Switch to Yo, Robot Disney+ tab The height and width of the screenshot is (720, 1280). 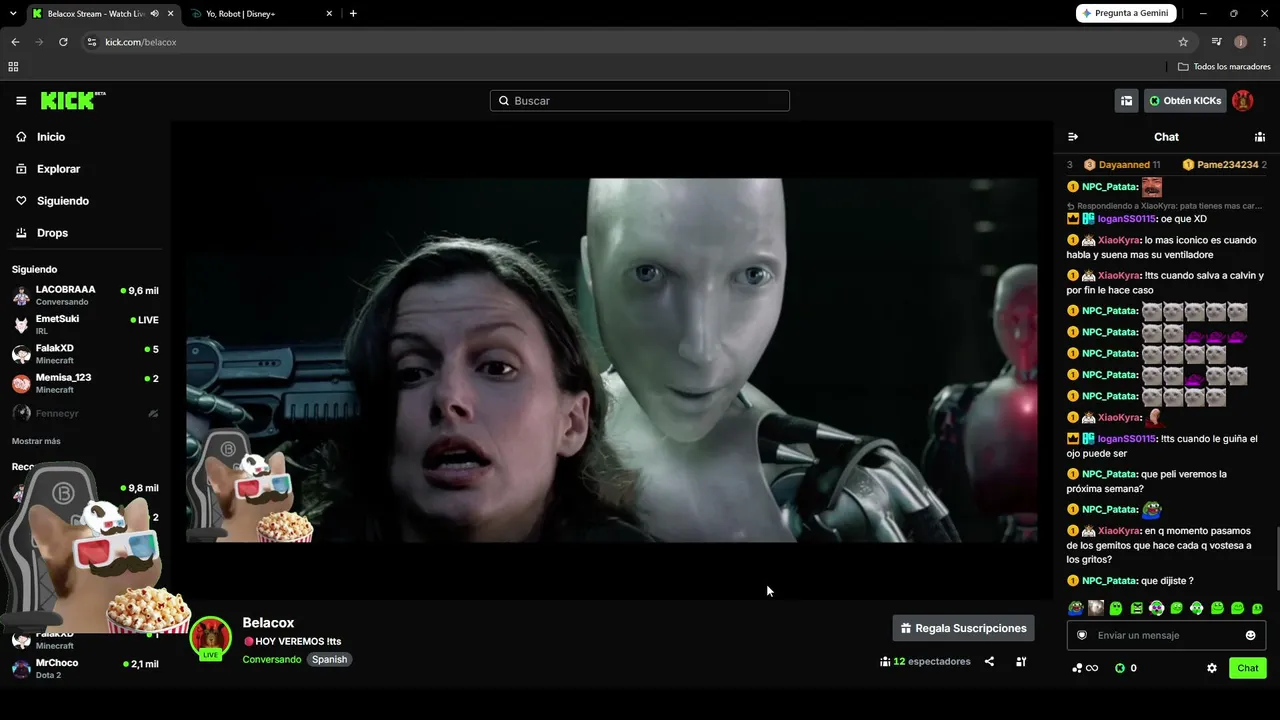[x=262, y=14]
